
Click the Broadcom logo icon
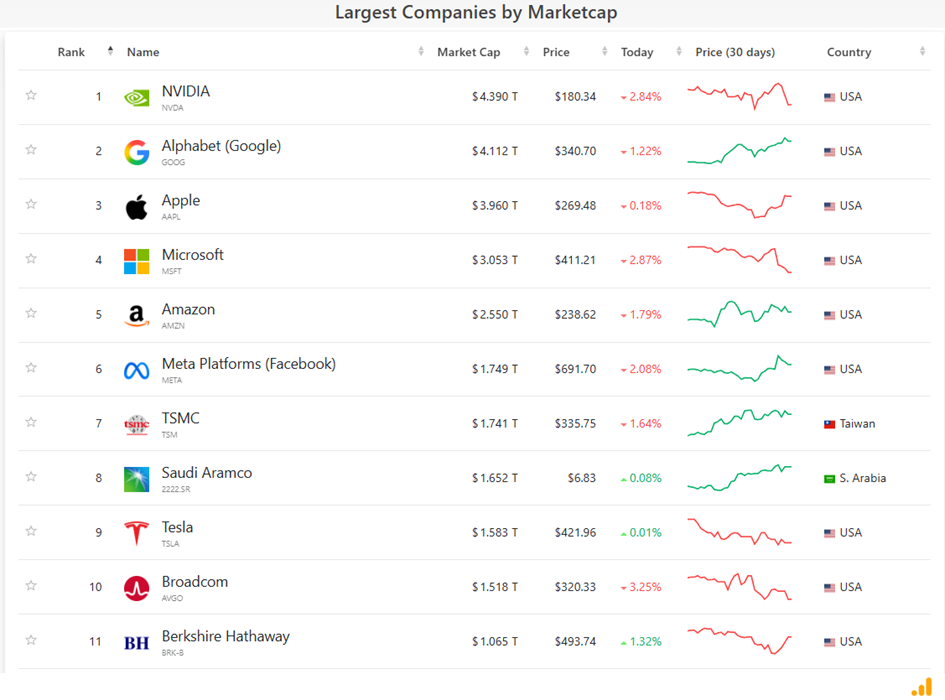137,588
